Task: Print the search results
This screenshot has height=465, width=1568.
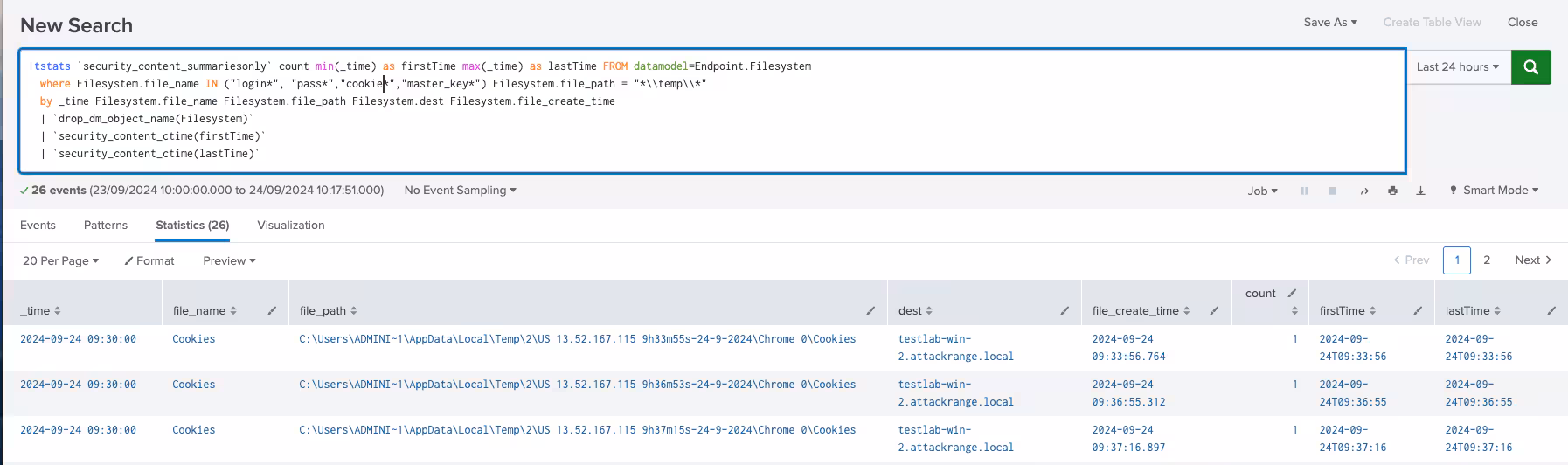Action: click(x=1392, y=191)
